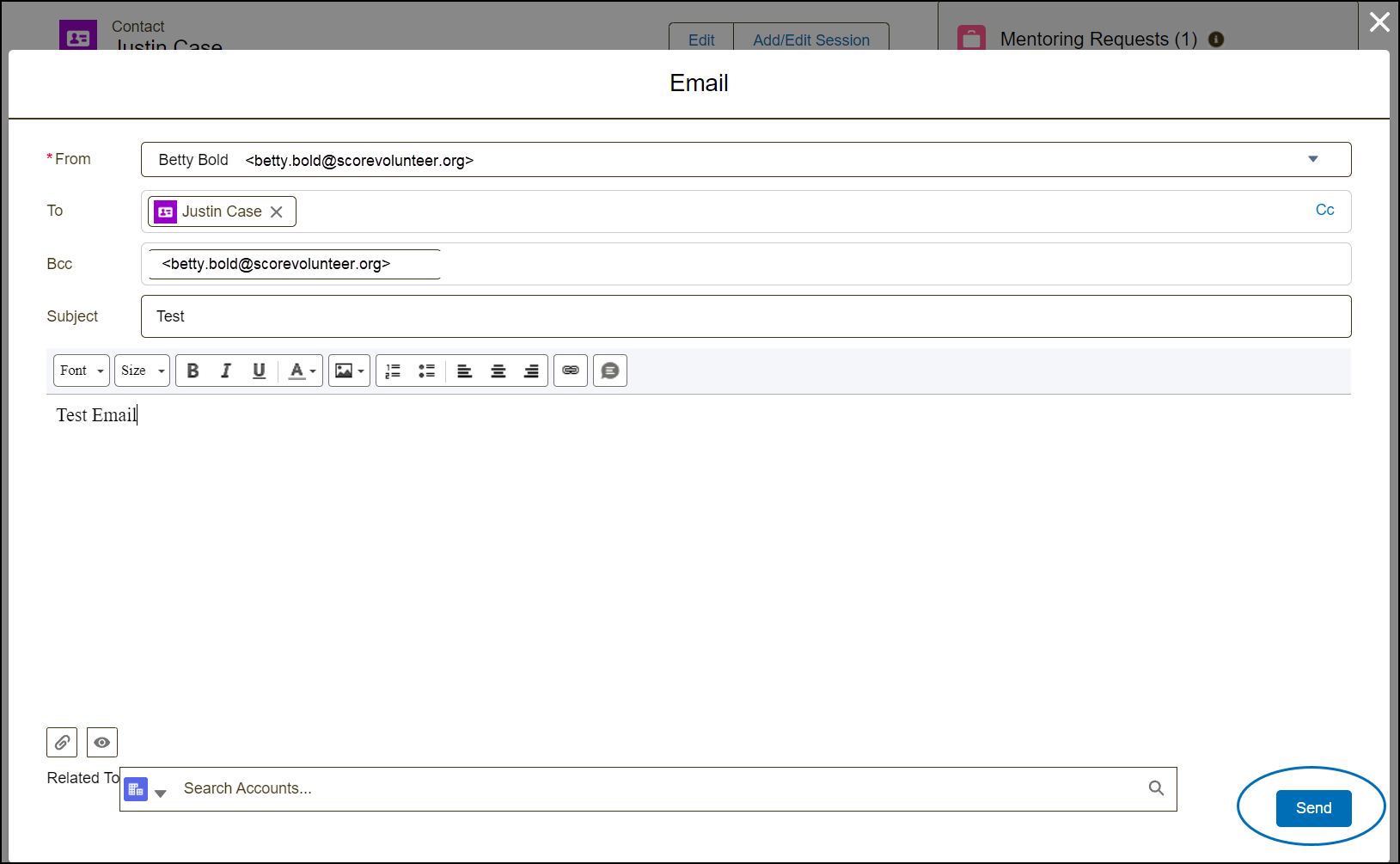
Task: Center align the text
Action: 498,371
